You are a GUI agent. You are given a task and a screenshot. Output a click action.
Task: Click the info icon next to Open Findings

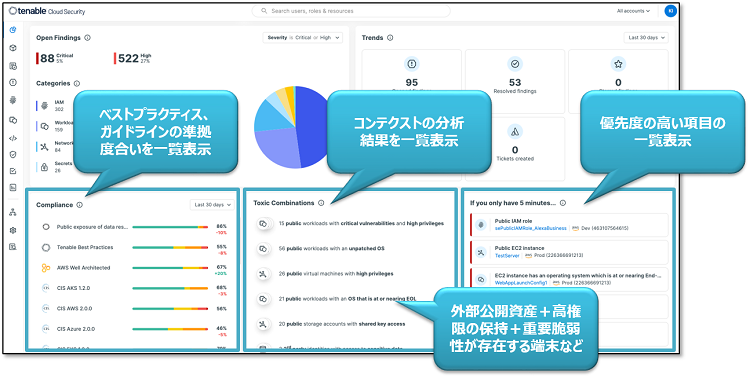pos(88,38)
